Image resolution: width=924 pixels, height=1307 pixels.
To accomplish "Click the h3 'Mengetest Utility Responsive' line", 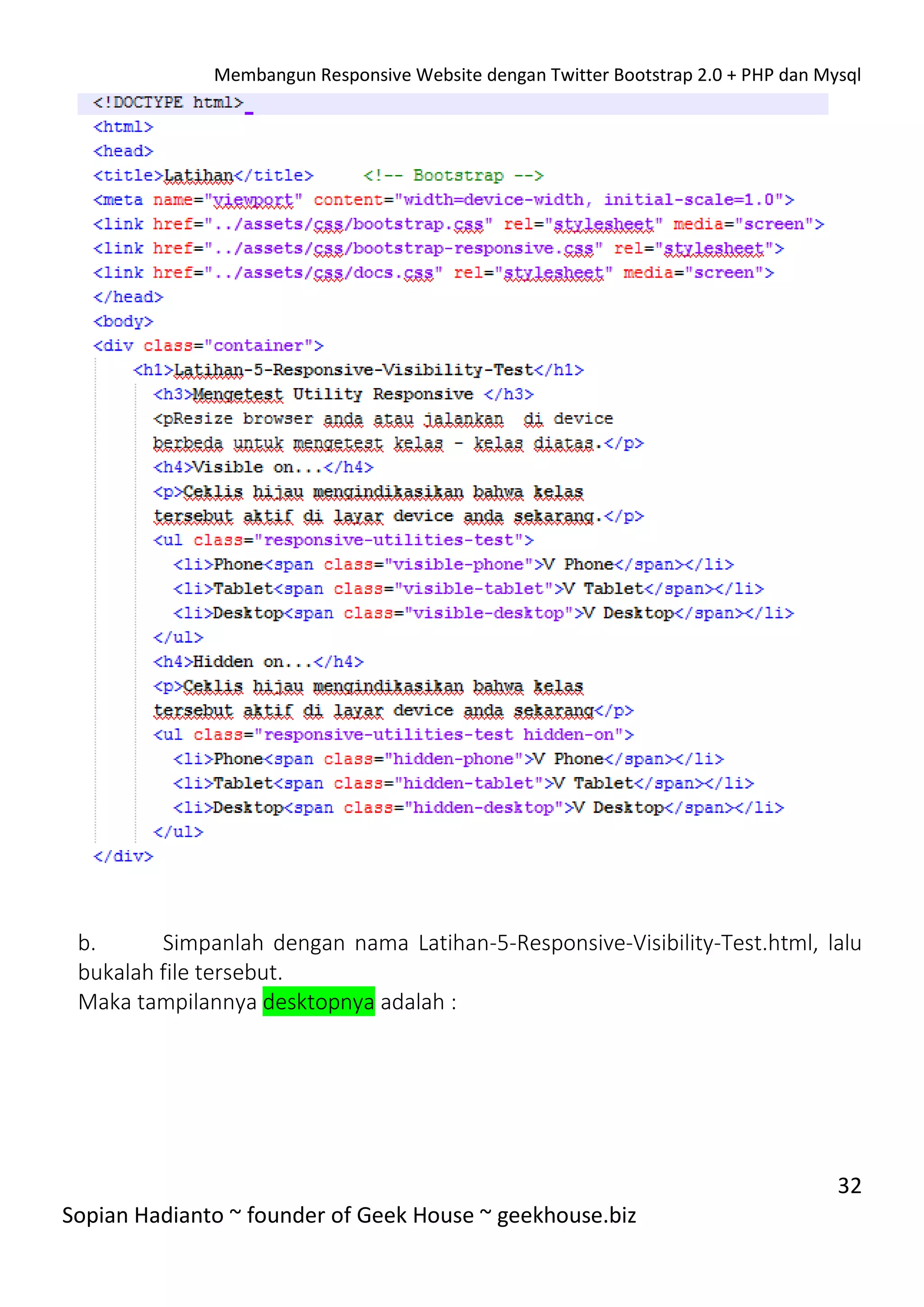I will [x=344, y=394].
